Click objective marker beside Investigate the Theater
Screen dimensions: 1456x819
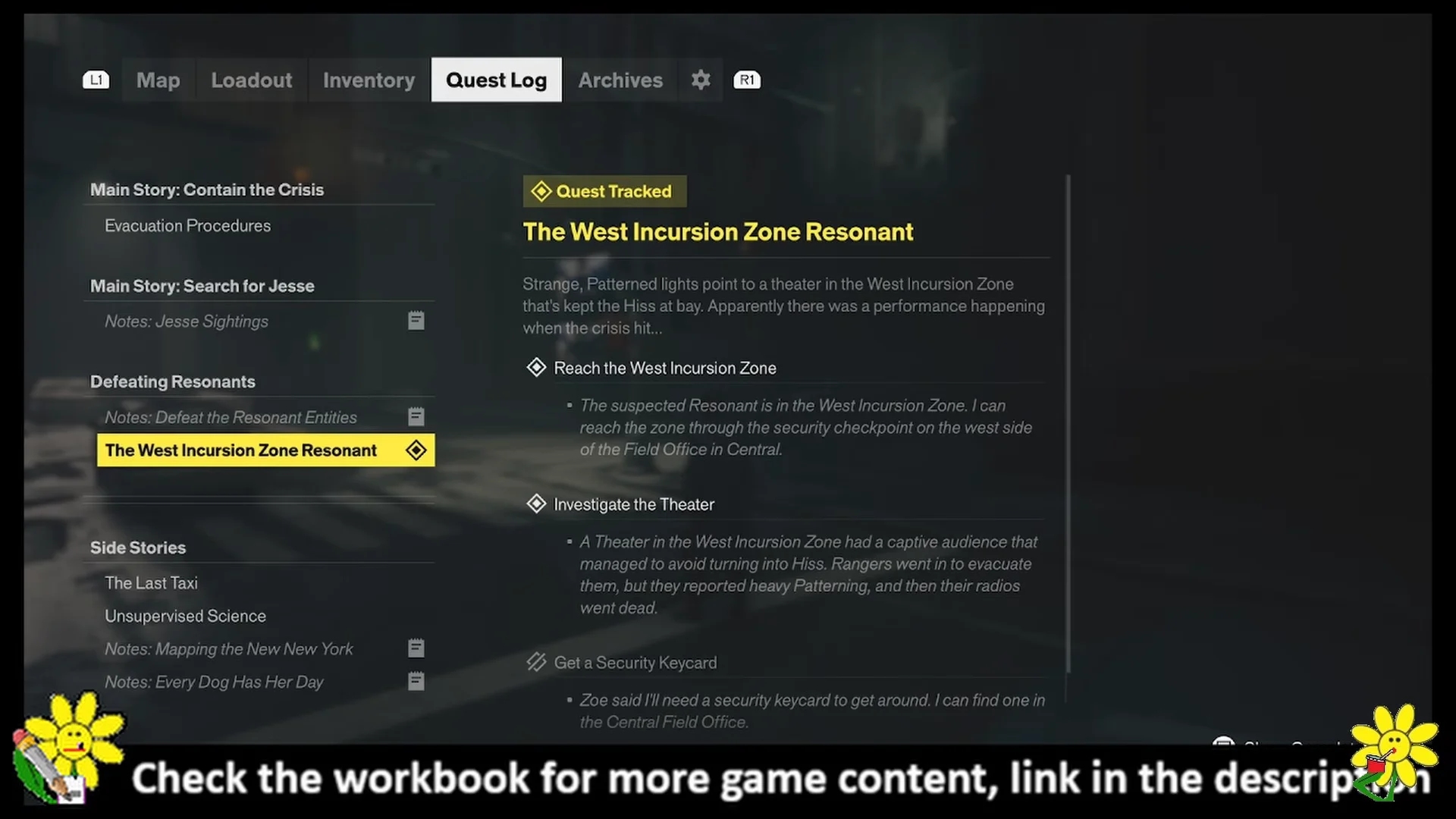pos(536,504)
